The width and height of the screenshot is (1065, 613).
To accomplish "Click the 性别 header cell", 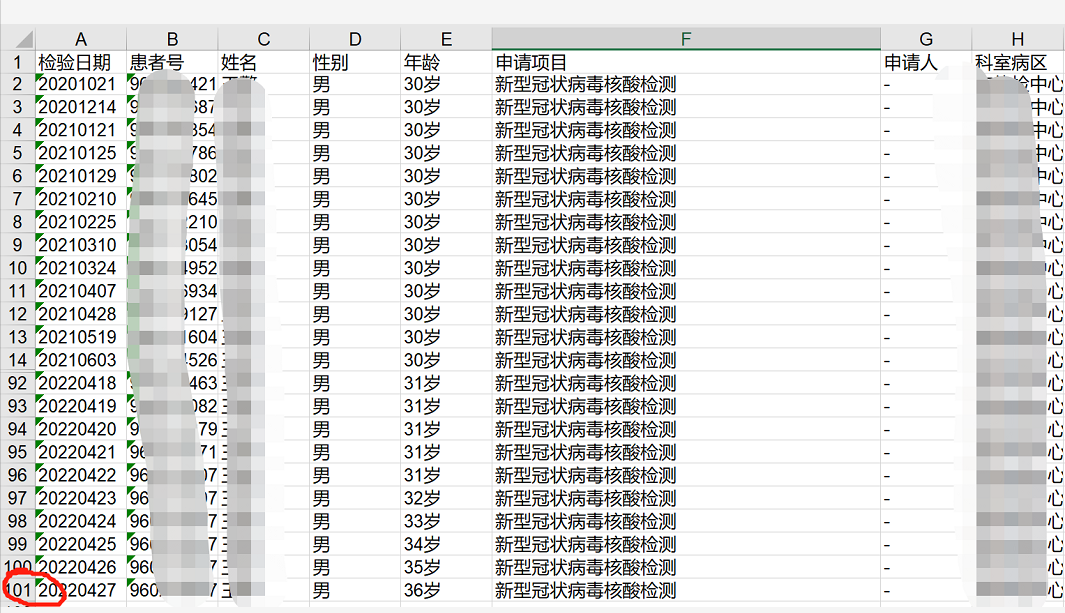I will [x=354, y=62].
